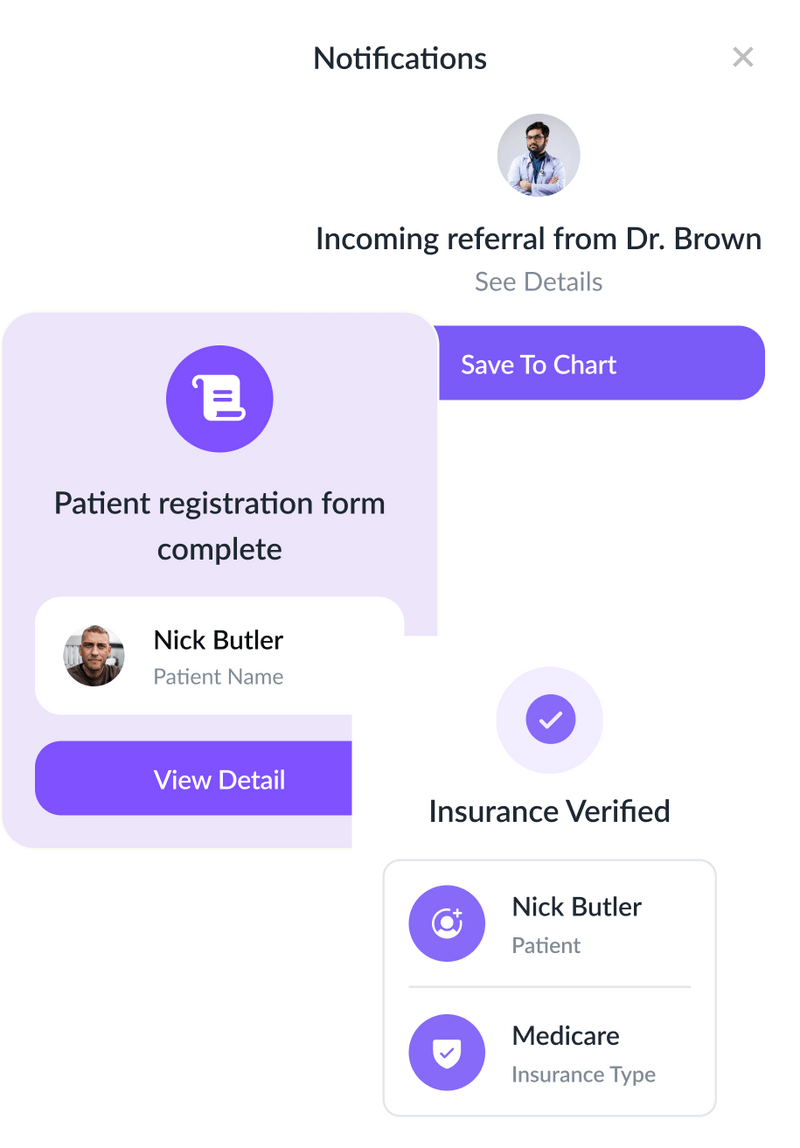This screenshot has height=1148, width=800.
Task: Open Dr. Brown's profile photo
Action: click(538, 155)
